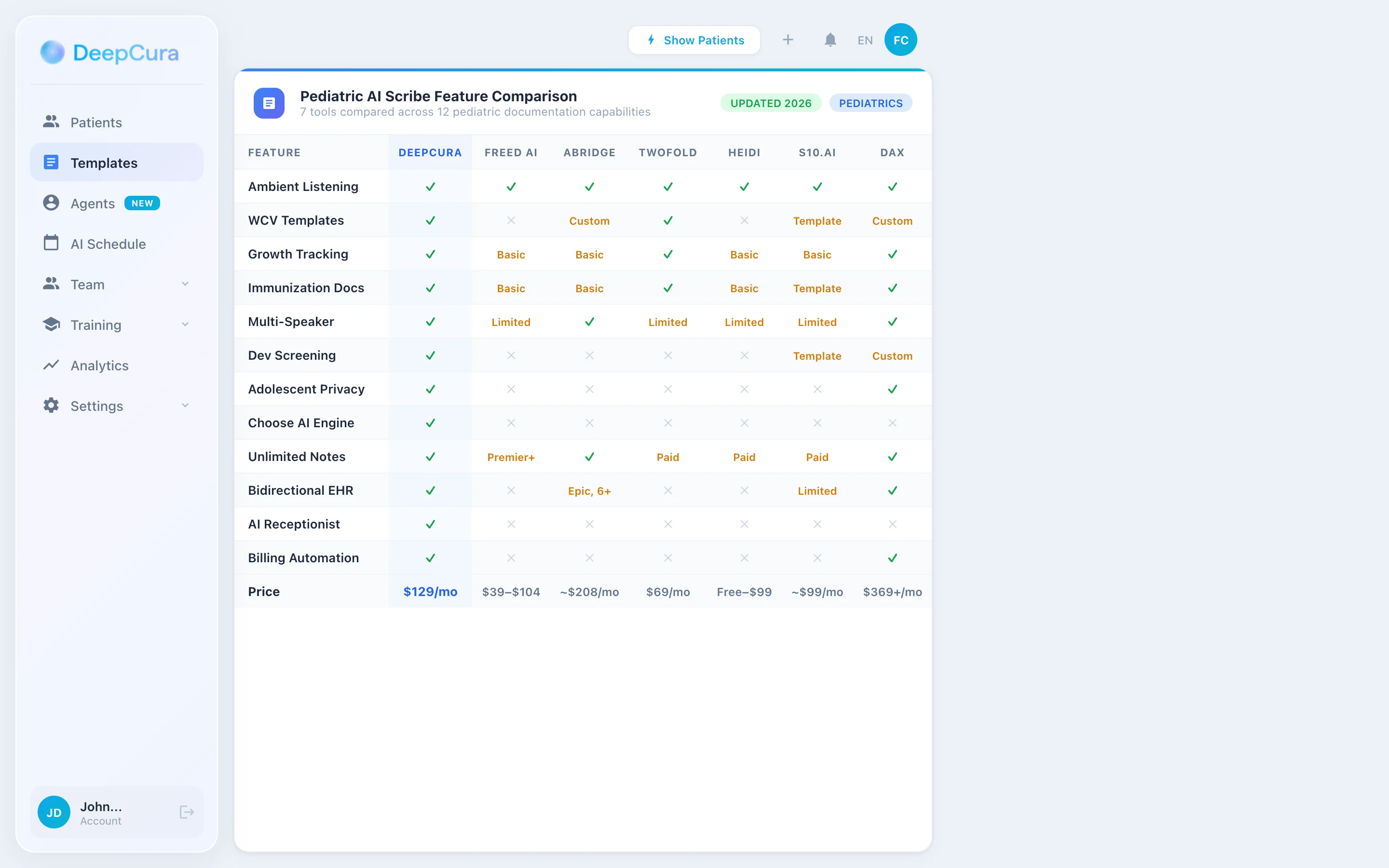Expand the Team section chevron
The height and width of the screenshot is (868, 1389).
(185, 284)
